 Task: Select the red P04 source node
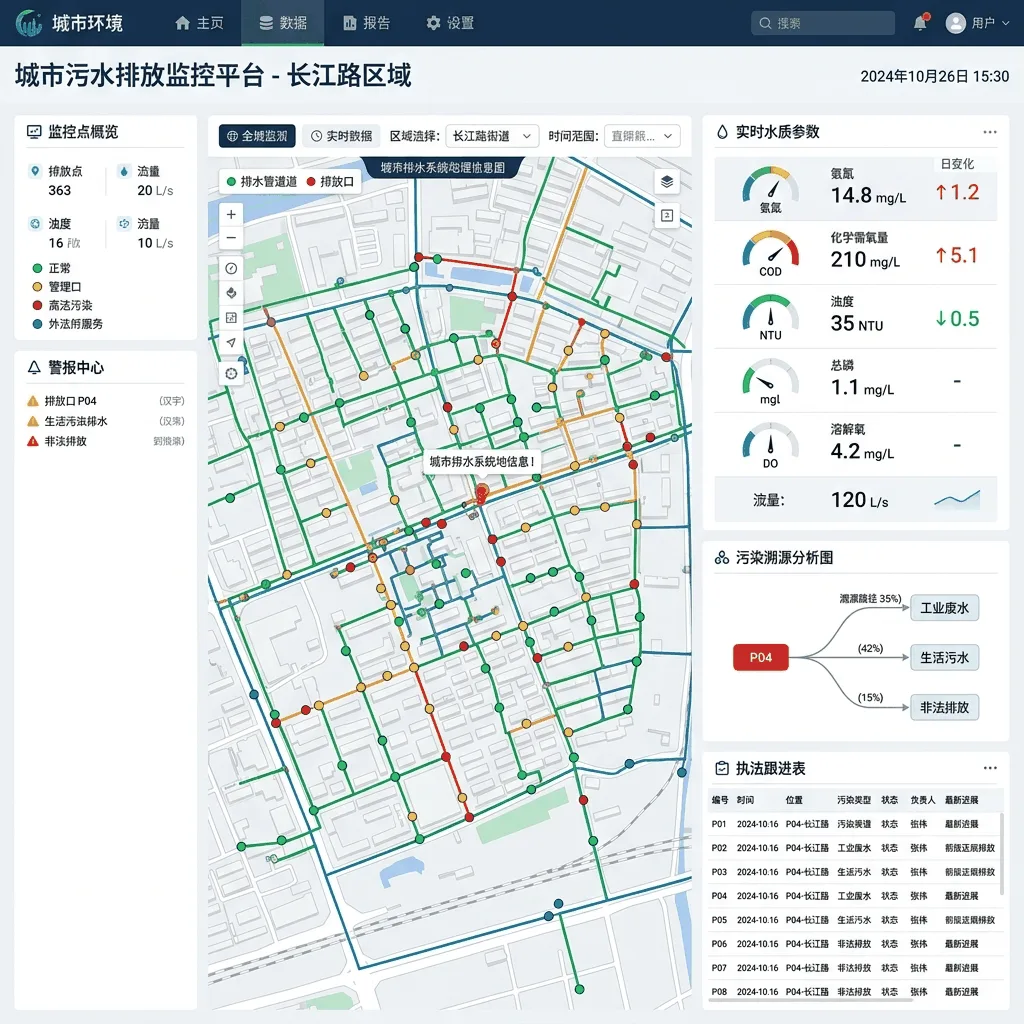tap(761, 657)
